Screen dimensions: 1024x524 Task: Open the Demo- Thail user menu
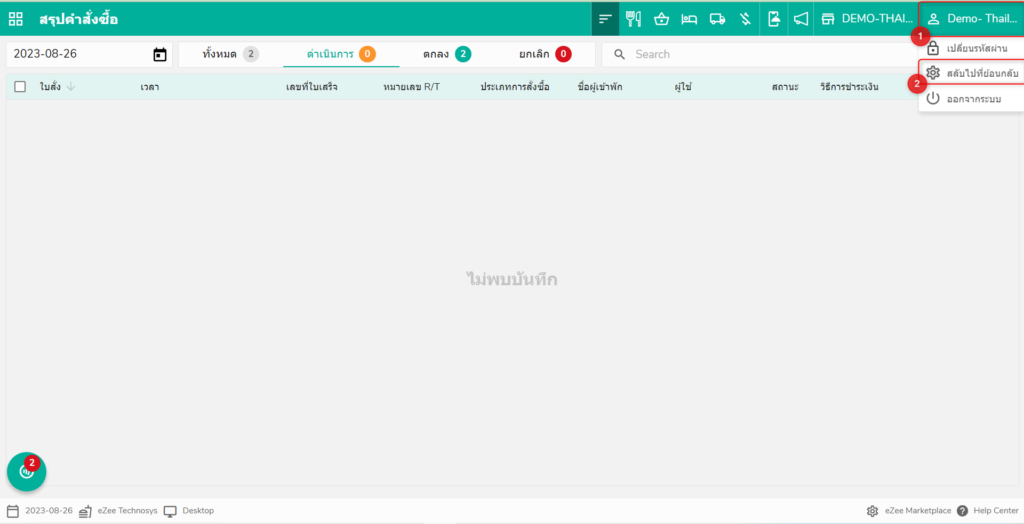[x=970, y=18]
